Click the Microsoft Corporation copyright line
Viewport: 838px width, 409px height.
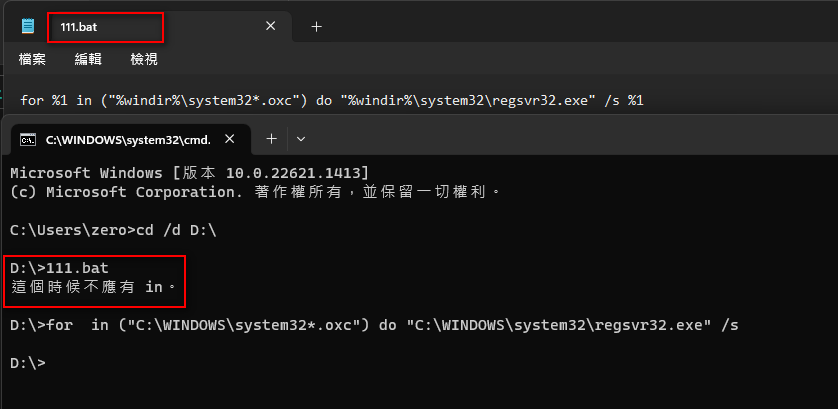(255, 192)
